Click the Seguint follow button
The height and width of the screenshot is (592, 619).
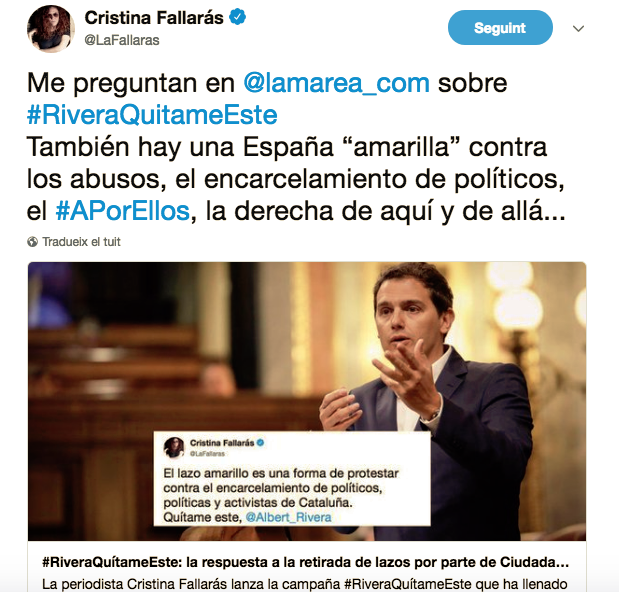500,28
